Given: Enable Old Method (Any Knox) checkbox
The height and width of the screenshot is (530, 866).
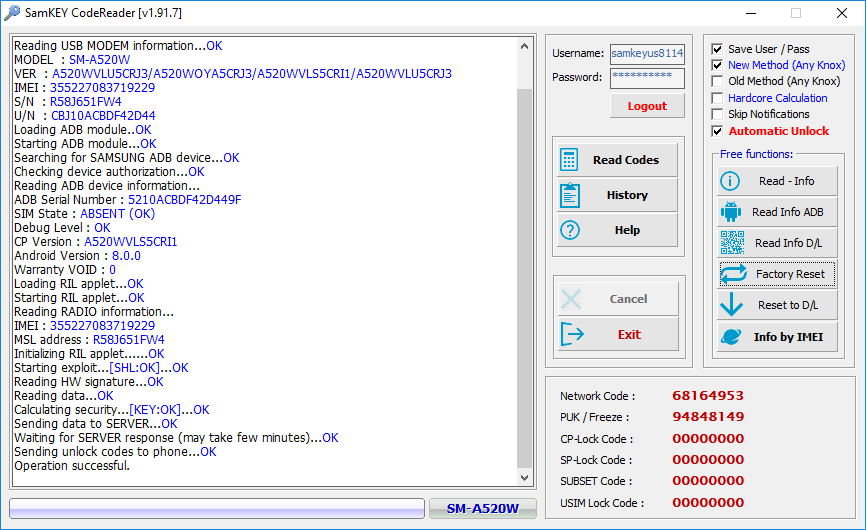Looking at the screenshot, I should coord(717,81).
